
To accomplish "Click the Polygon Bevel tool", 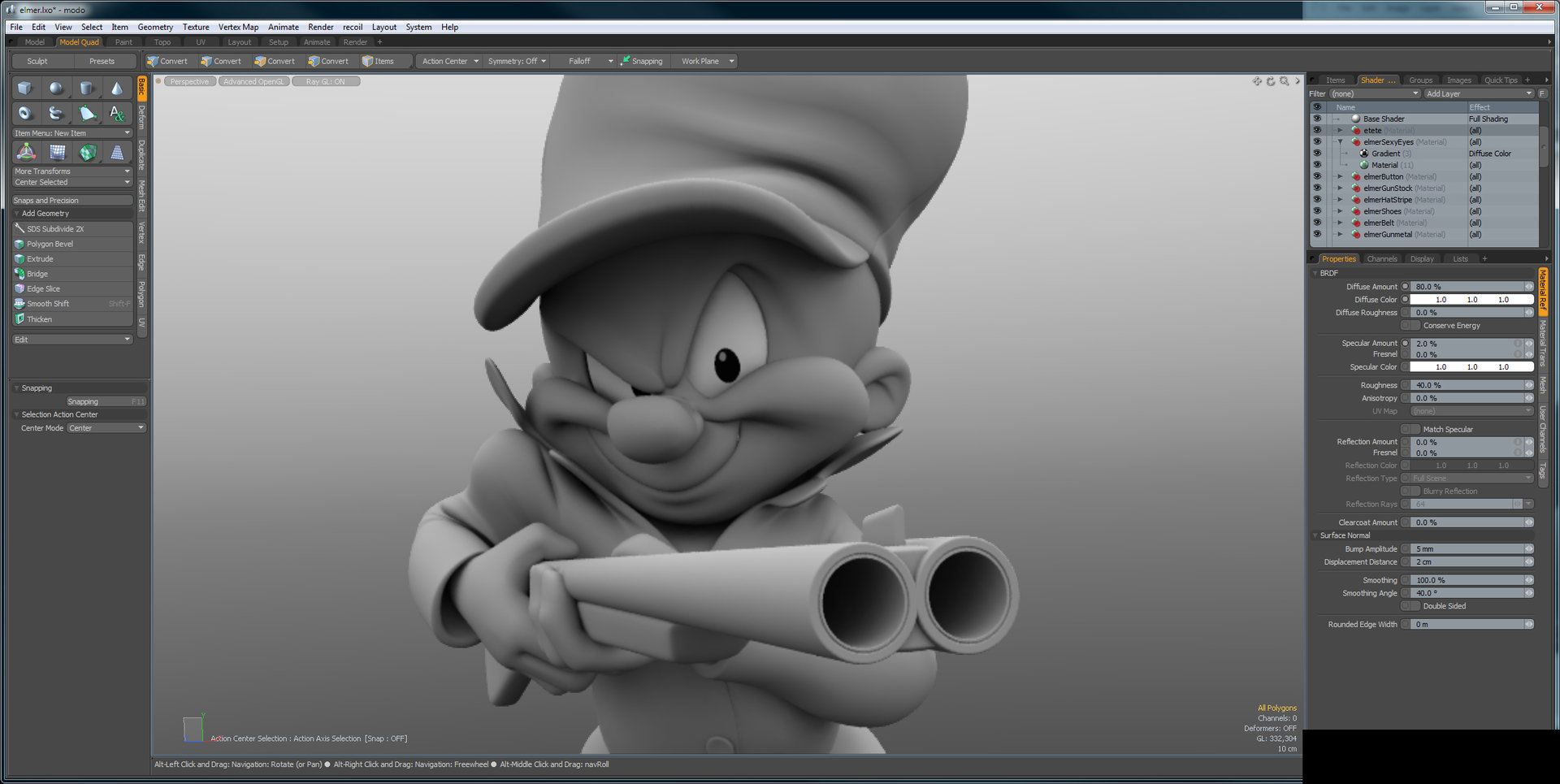I will coord(50,244).
